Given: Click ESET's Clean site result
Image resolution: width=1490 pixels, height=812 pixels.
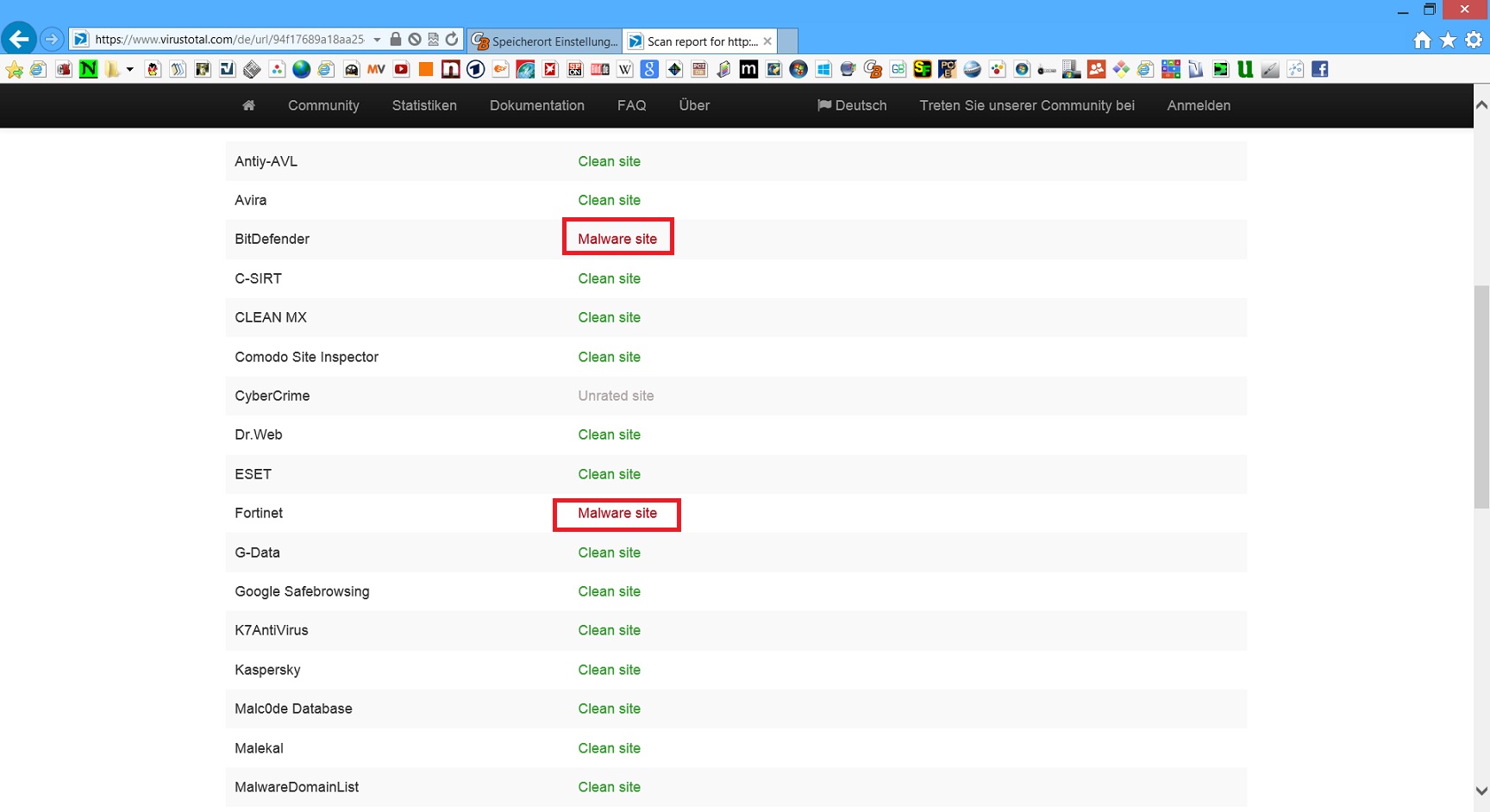Looking at the screenshot, I should click(609, 474).
